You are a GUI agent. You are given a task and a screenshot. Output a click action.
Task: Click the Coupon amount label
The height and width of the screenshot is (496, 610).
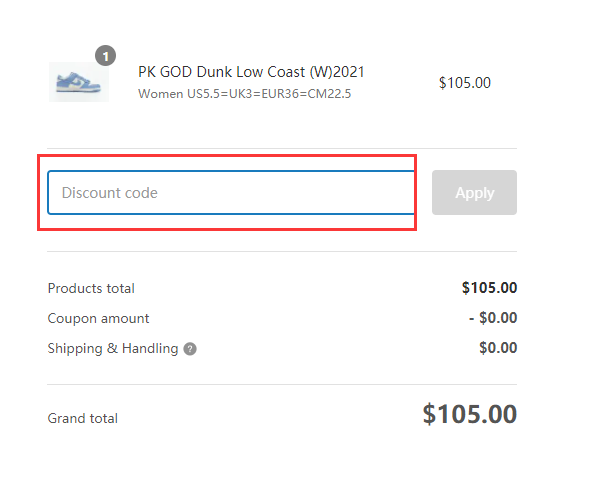pyautogui.click(x=98, y=318)
